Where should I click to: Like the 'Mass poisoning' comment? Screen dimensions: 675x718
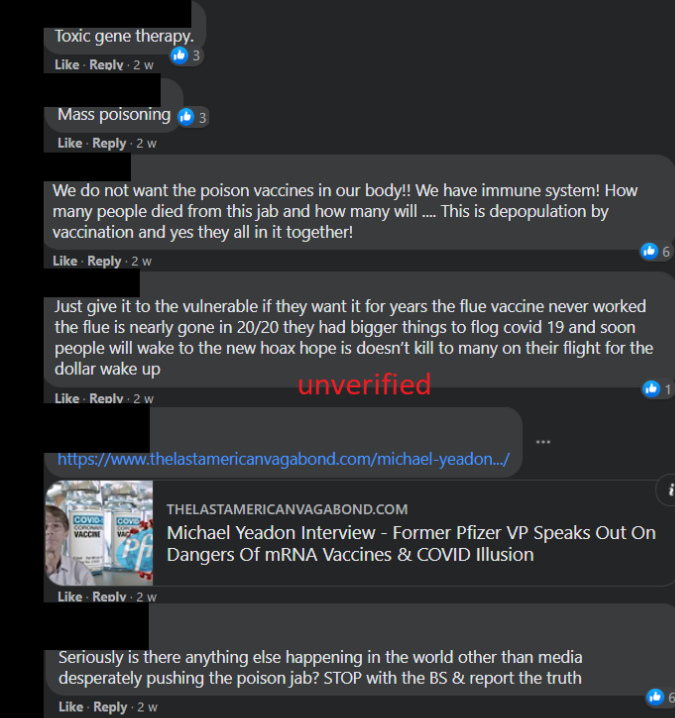[70, 143]
